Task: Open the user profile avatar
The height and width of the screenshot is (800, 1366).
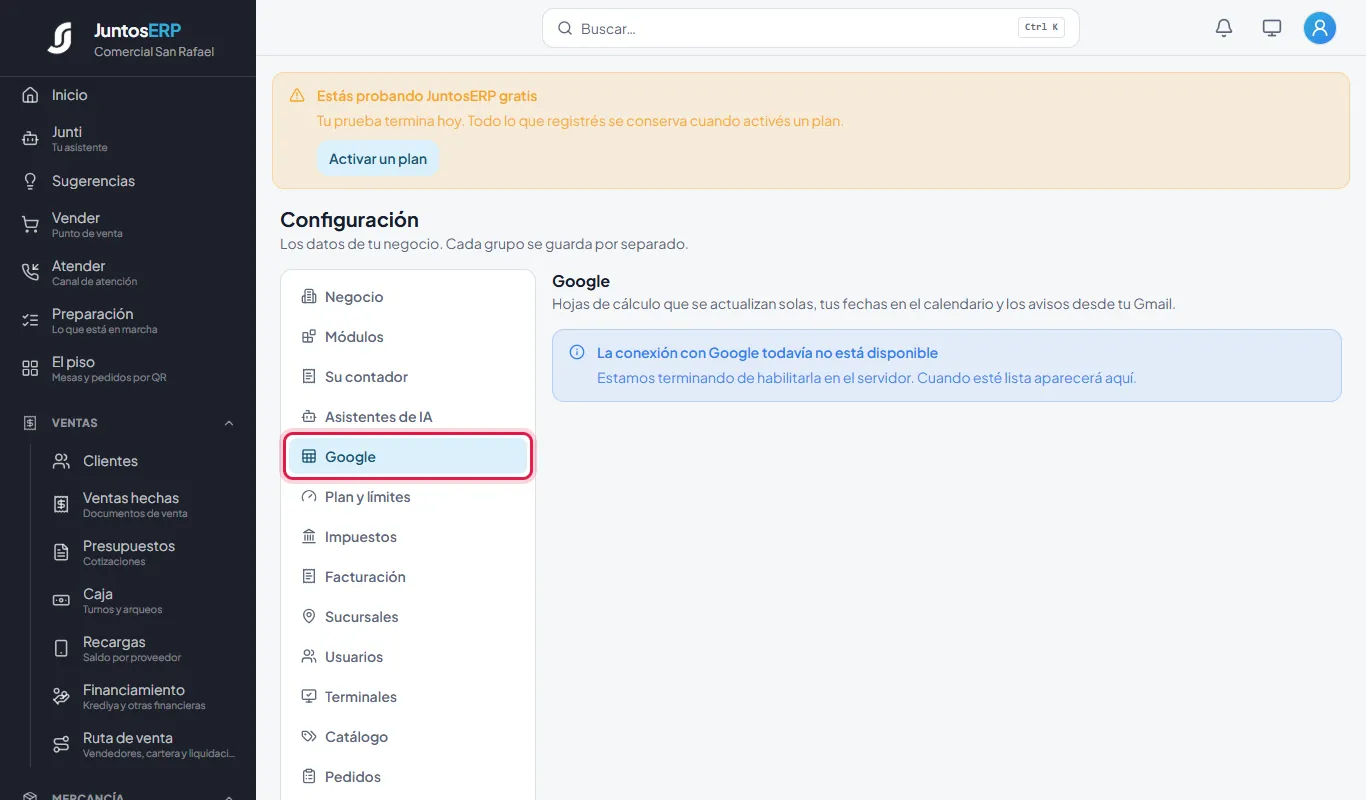Action: [1320, 28]
